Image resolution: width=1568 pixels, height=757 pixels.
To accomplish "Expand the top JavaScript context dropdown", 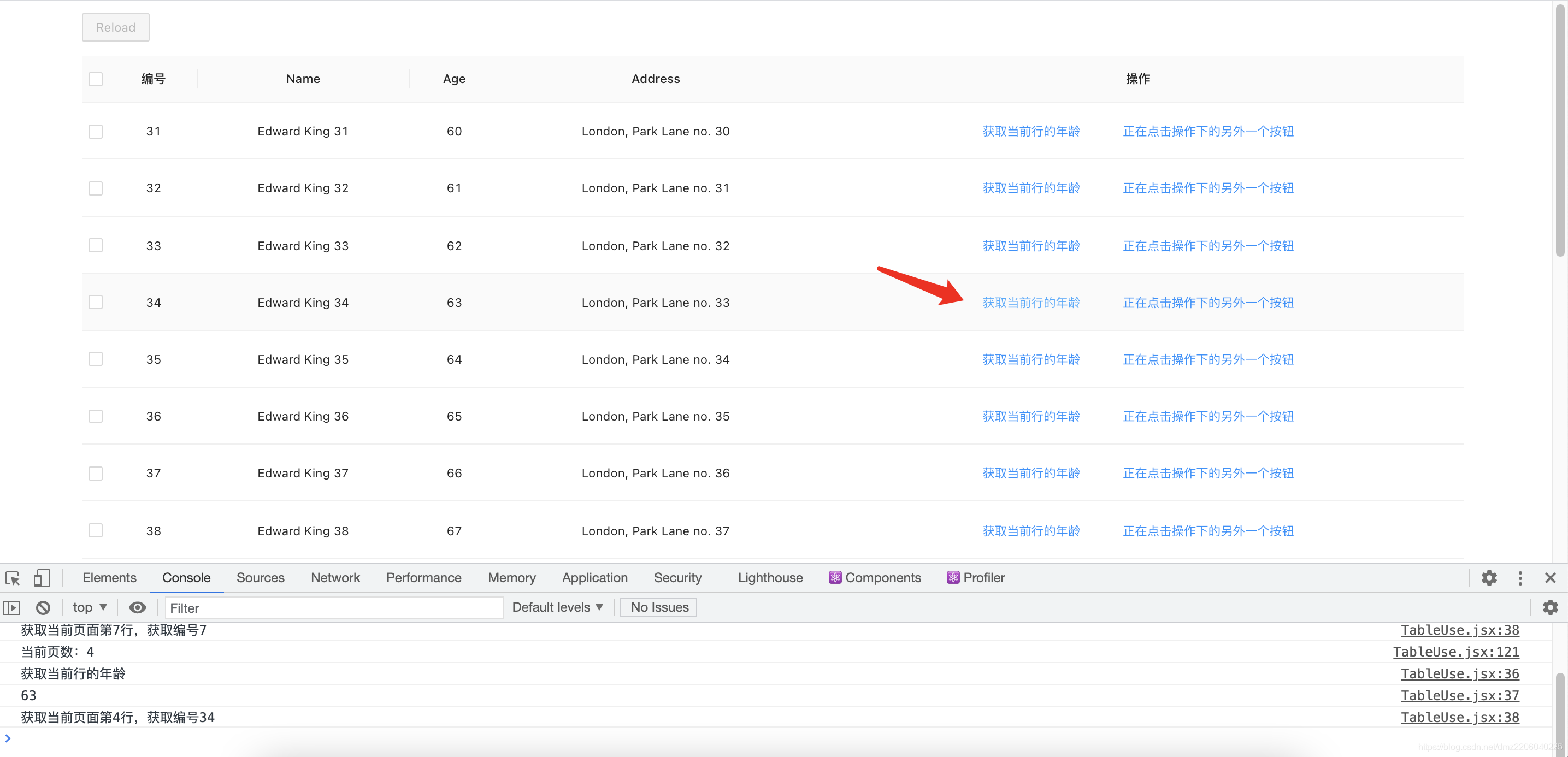I will (x=90, y=607).
